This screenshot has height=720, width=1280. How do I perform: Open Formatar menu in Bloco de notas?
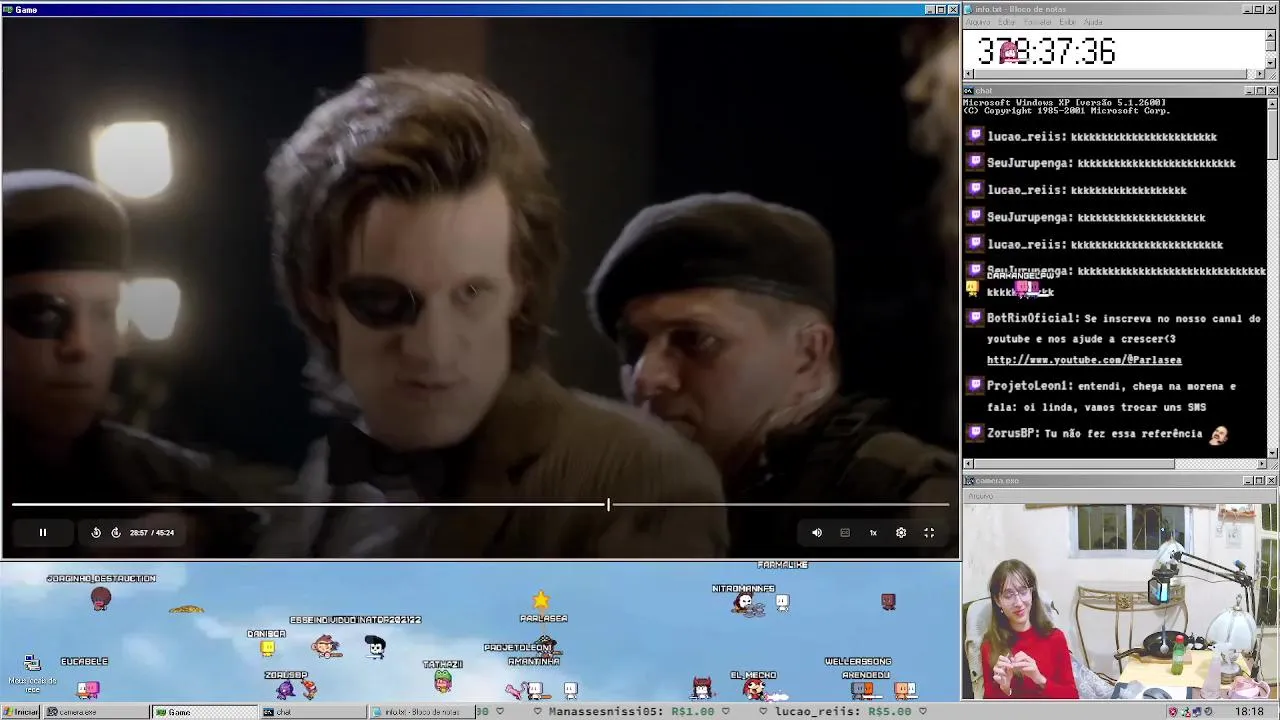pyautogui.click(x=1038, y=22)
